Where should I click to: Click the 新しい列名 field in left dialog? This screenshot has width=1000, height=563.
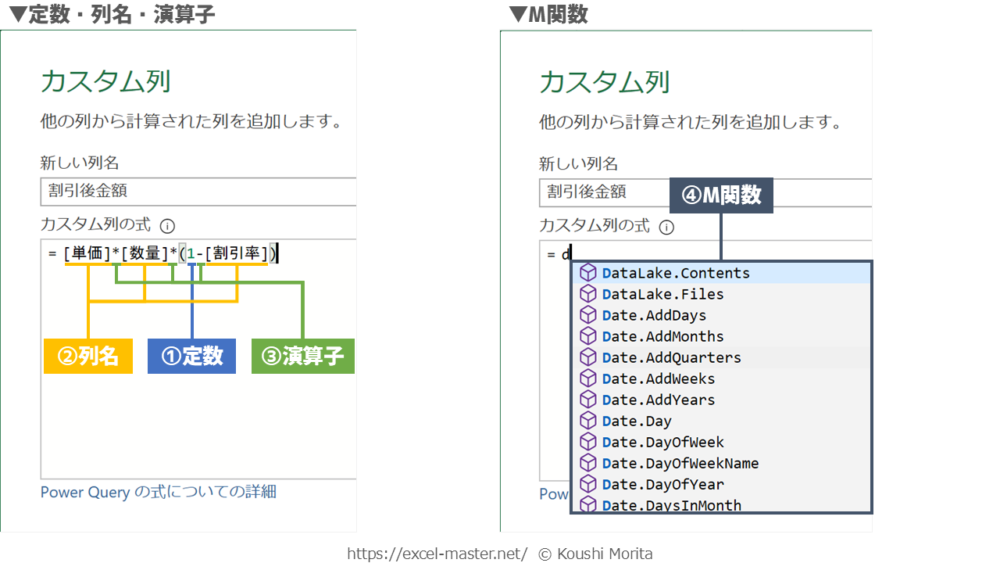point(198,191)
